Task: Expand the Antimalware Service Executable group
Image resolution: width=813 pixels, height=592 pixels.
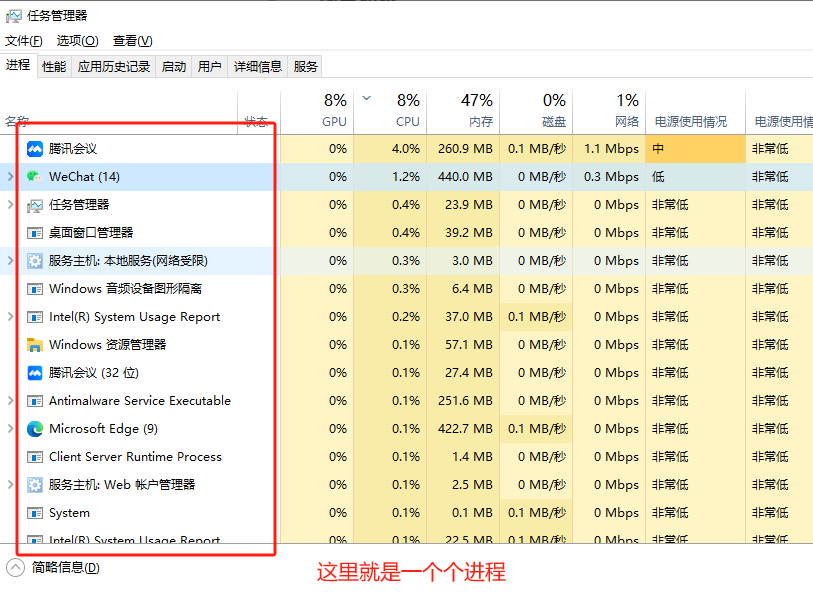Action: click(x=10, y=401)
